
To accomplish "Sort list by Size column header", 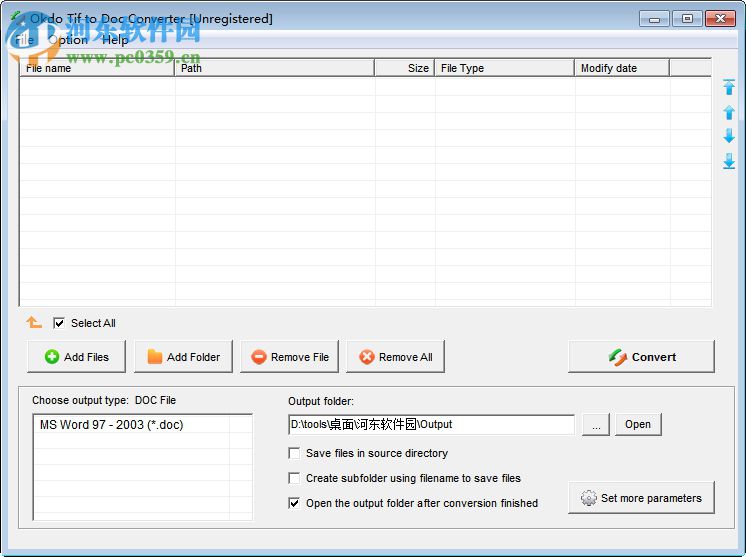I will [x=404, y=68].
